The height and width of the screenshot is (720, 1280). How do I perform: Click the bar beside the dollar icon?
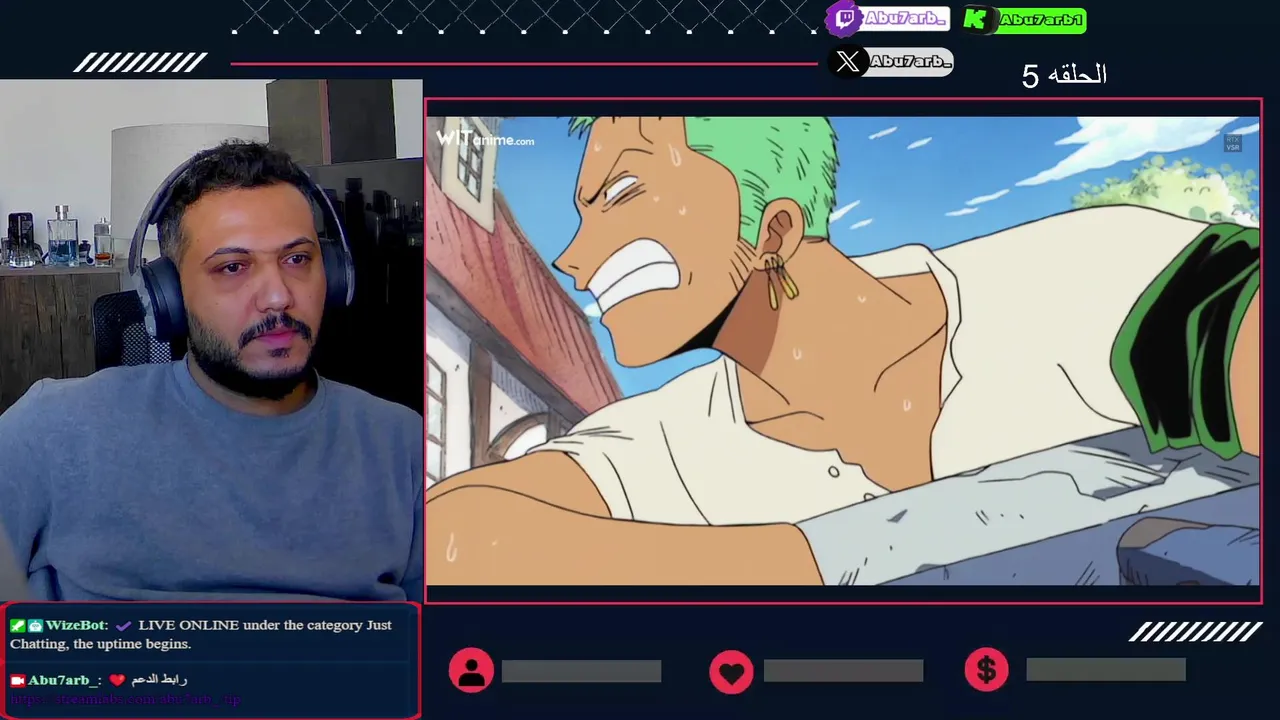(x=1105, y=669)
